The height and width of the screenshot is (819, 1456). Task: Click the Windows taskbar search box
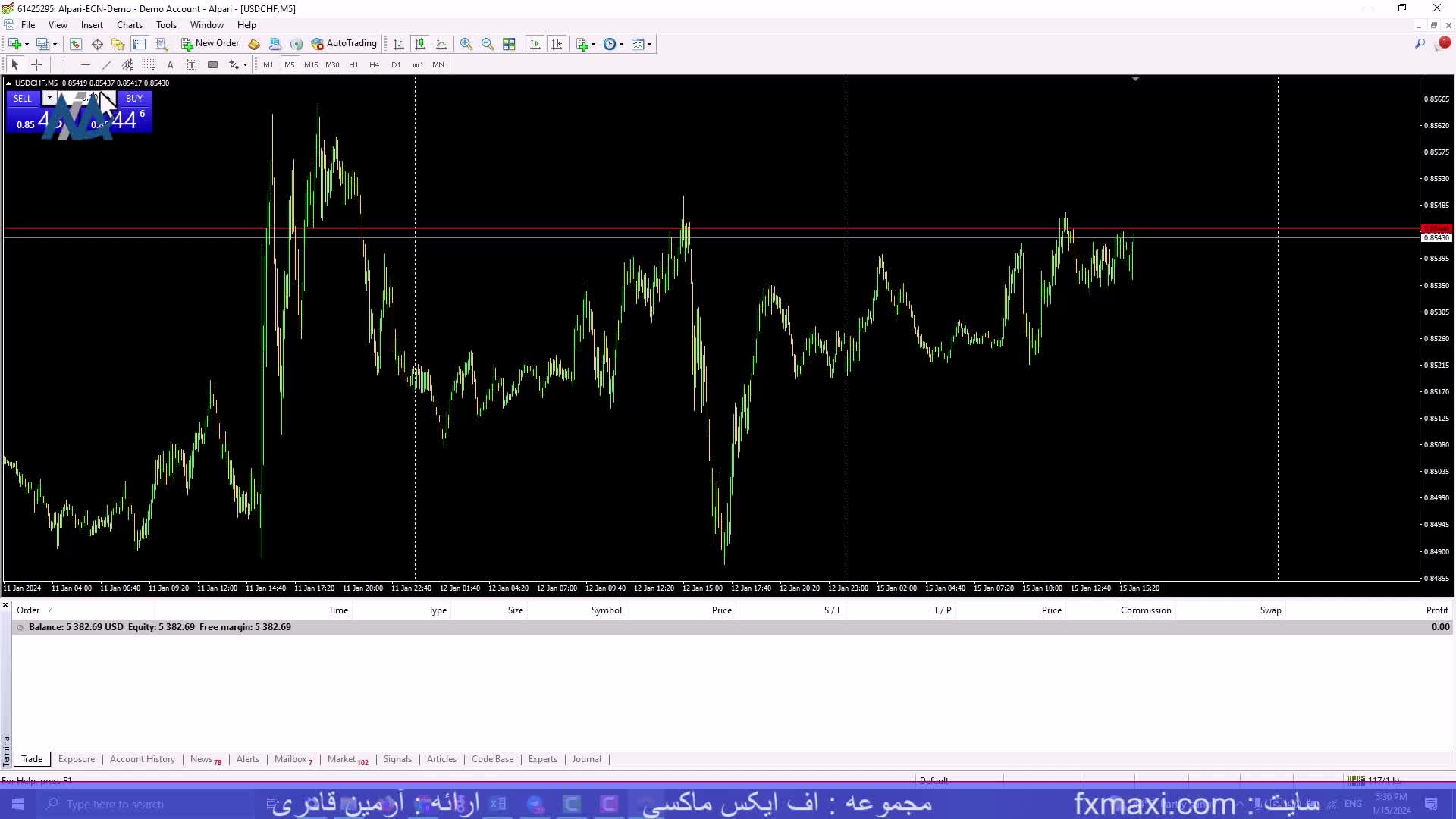click(x=114, y=804)
